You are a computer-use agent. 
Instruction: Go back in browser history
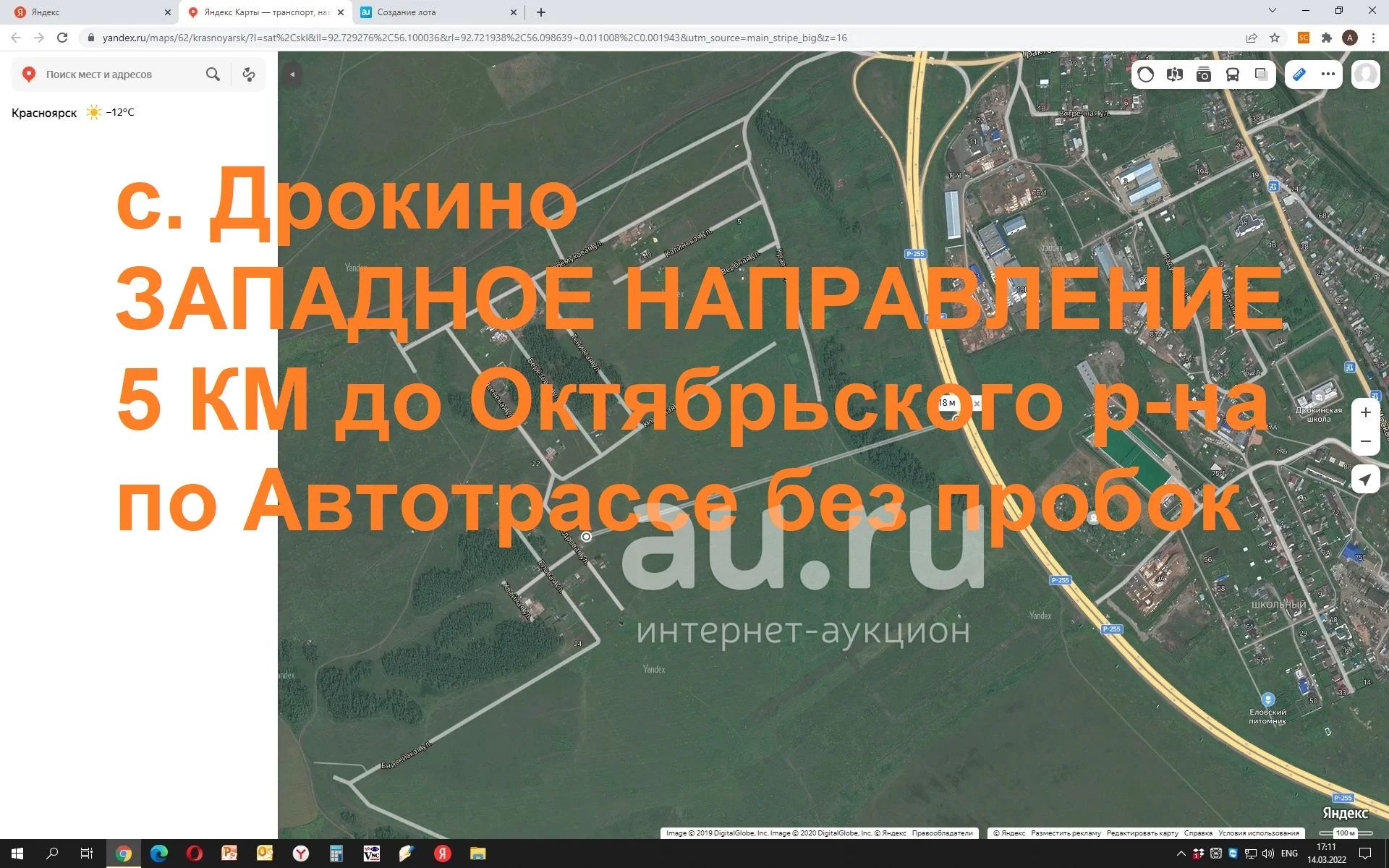[16, 38]
